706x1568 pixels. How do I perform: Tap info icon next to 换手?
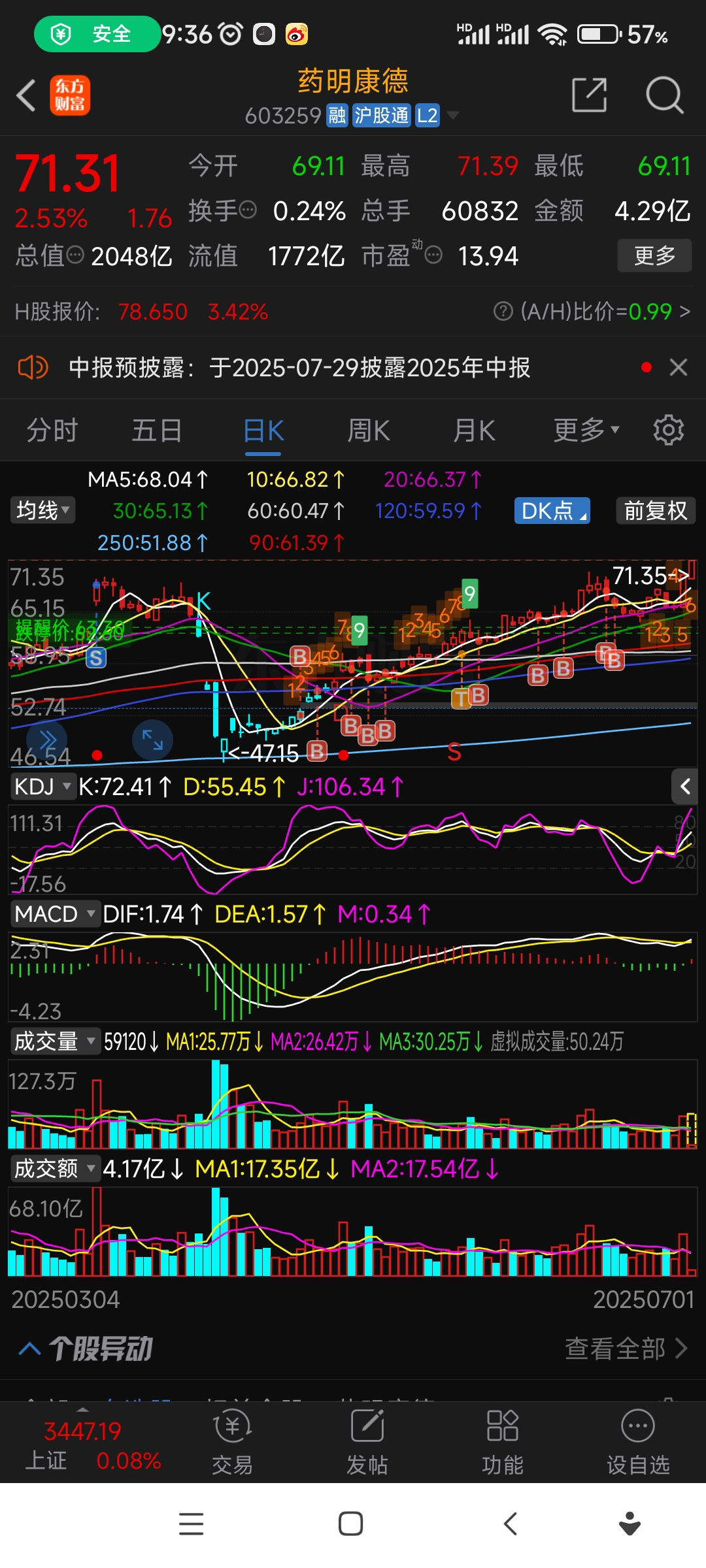click(248, 210)
